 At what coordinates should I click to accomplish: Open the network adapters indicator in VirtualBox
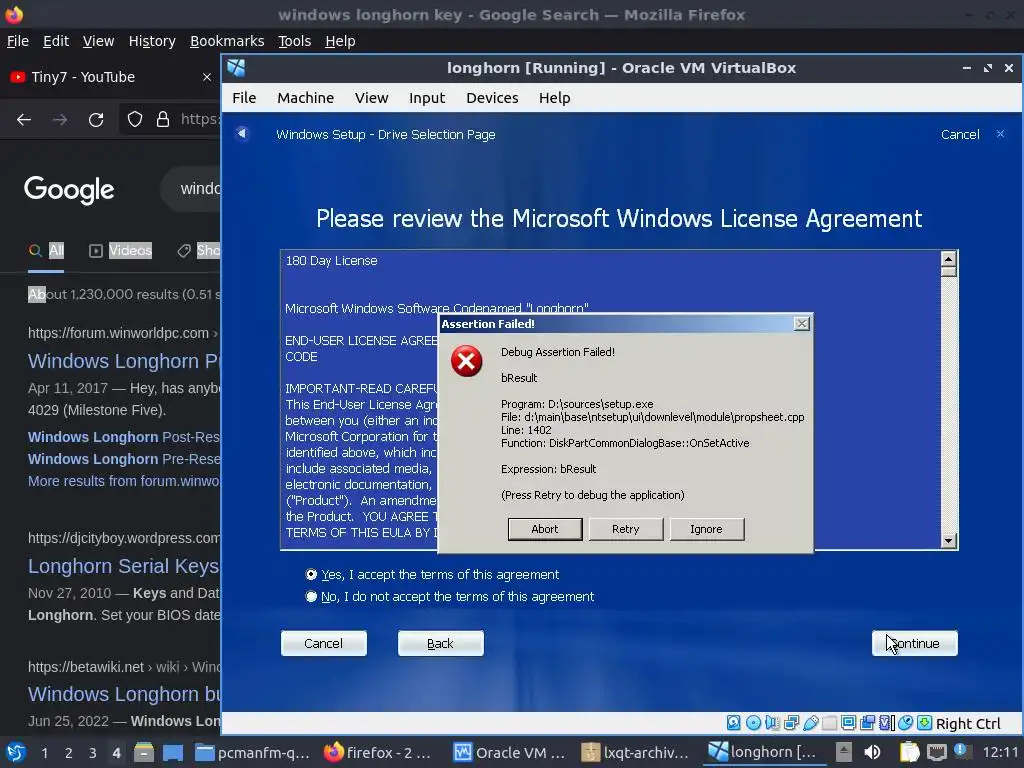click(x=792, y=723)
